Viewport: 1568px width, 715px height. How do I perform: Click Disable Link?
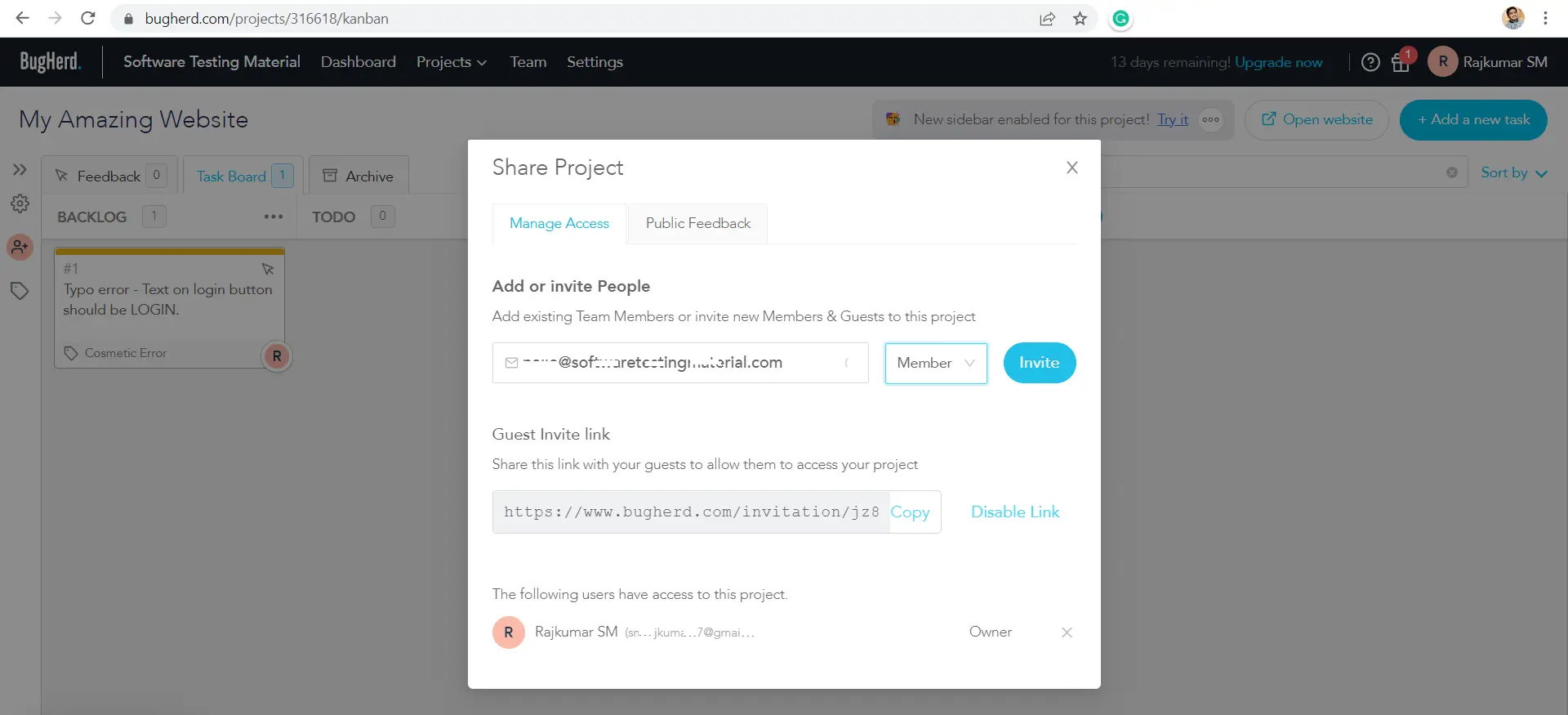pos(1015,512)
